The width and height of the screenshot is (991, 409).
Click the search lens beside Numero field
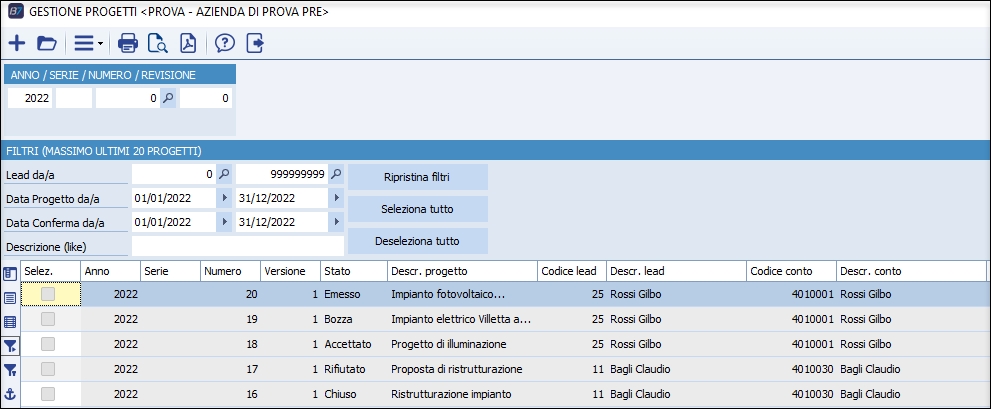(169, 98)
